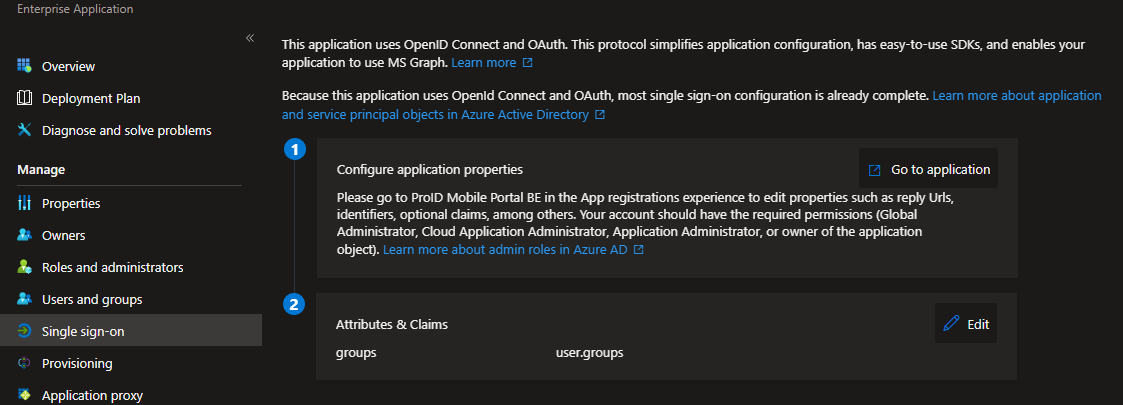Edit the Attributes & Claims section
Screen dimensions: 1123x405
click(x=966, y=323)
